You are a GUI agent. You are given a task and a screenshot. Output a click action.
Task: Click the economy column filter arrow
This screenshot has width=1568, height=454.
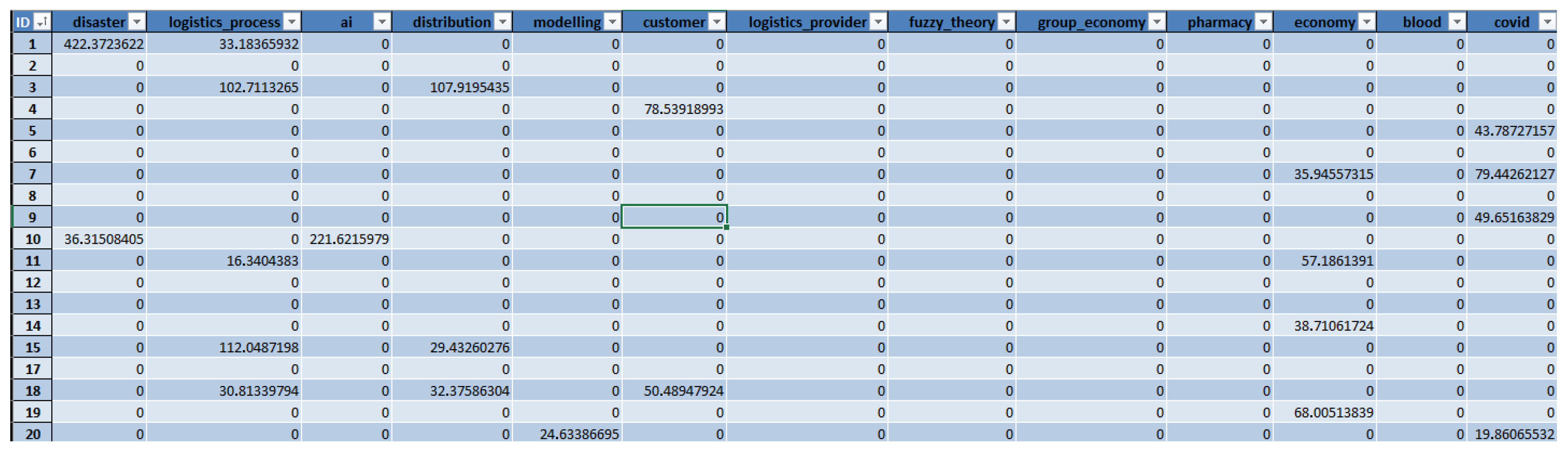pyautogui.click(x=1367, y=23)
